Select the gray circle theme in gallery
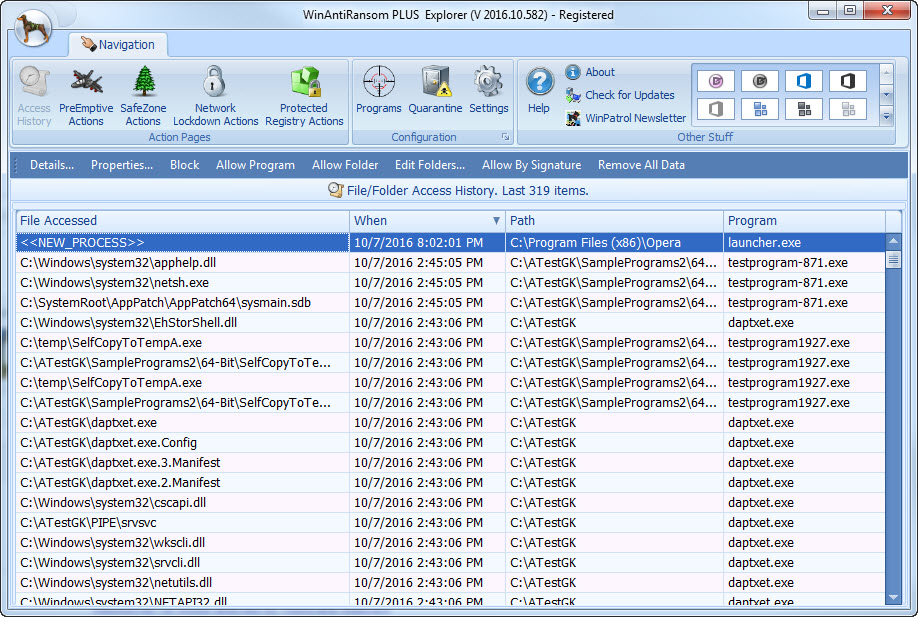Image resolution: width=918 pixels, height=617 pixels. 760,81
